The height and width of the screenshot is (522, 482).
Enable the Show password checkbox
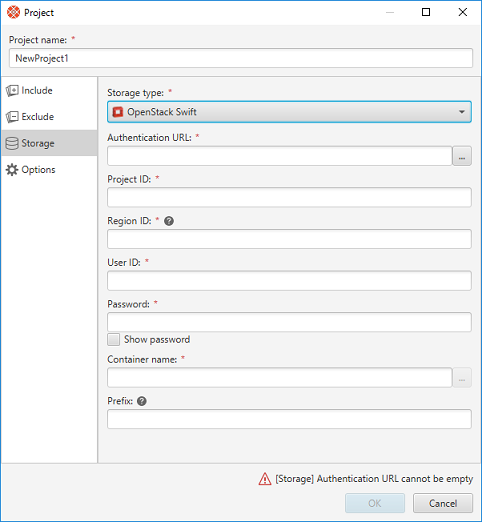[x=113, y=340]
